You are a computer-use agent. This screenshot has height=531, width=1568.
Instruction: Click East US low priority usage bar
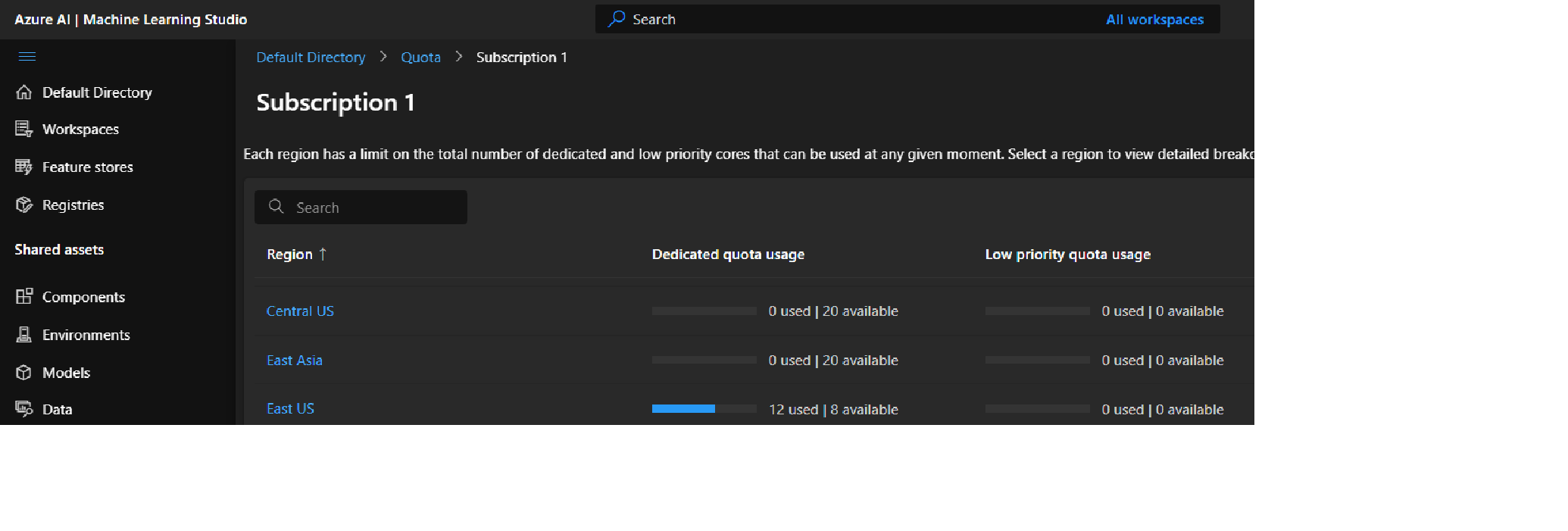[1037, 409]
